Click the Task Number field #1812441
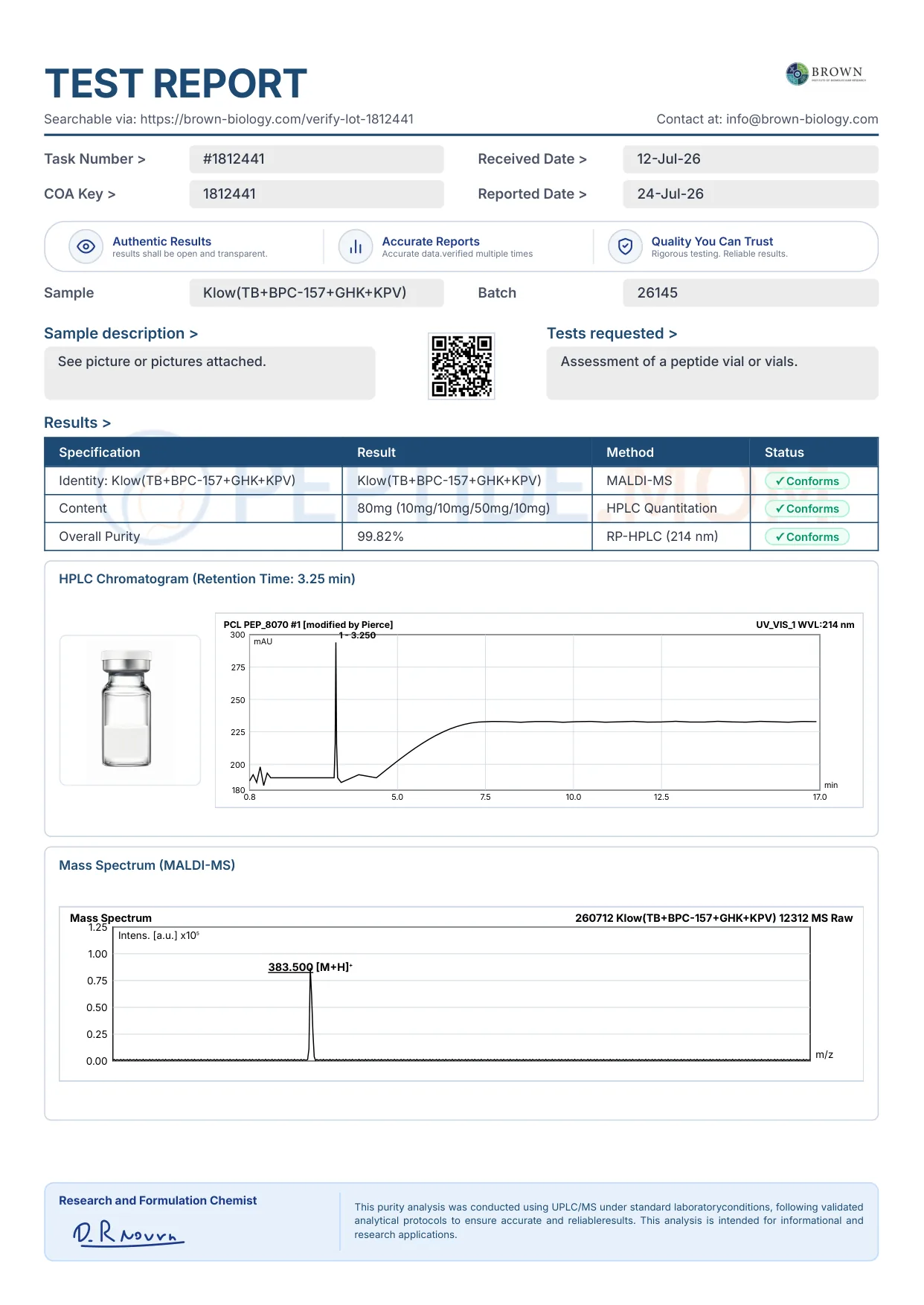The width and height of the screenshot is (924, 1305). pyautogui.click(x=316, y=159)
